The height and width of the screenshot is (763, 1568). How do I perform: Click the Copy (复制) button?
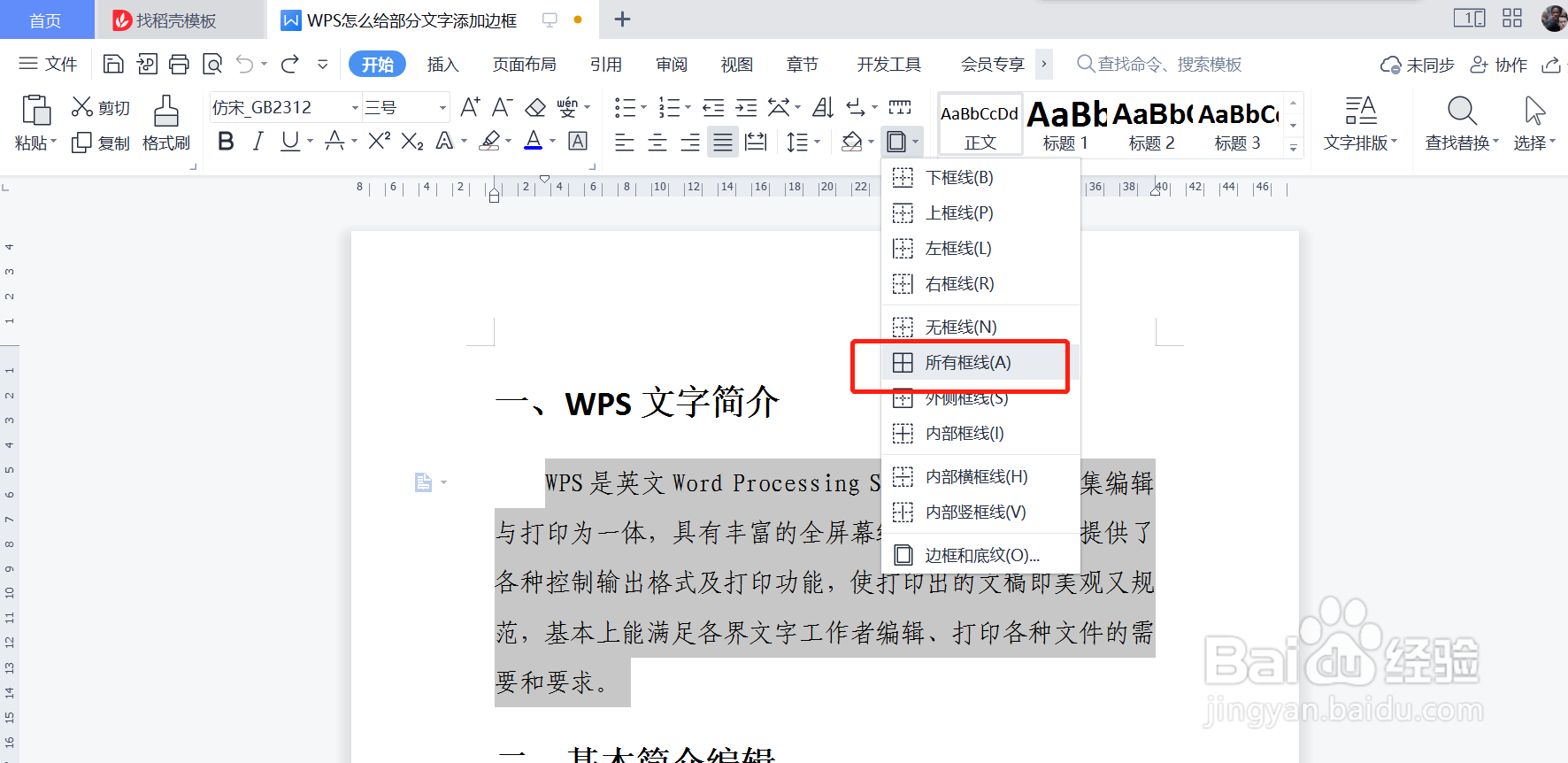[100, 143]
